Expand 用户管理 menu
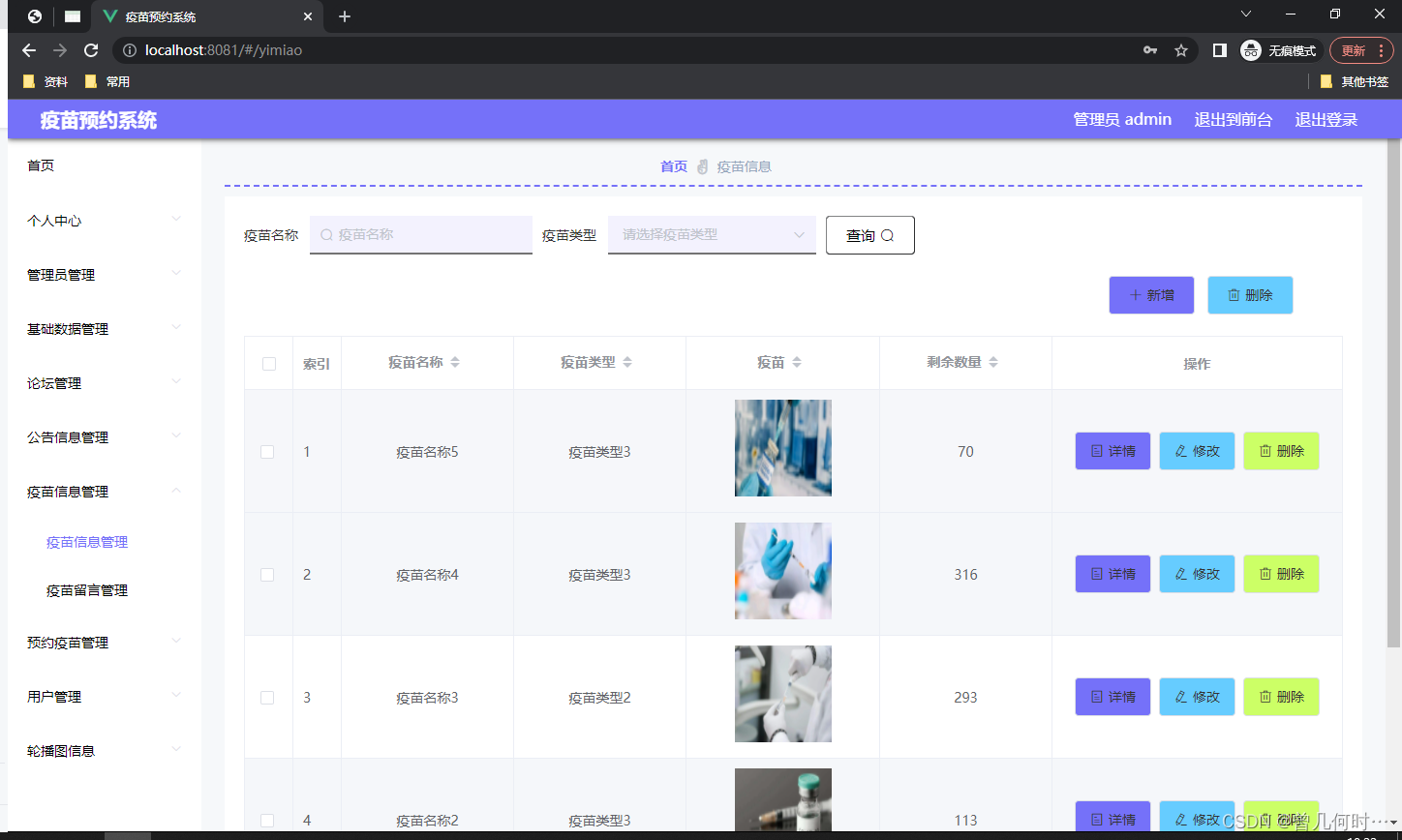This screenshot has width=1402, height=840. 105,697
